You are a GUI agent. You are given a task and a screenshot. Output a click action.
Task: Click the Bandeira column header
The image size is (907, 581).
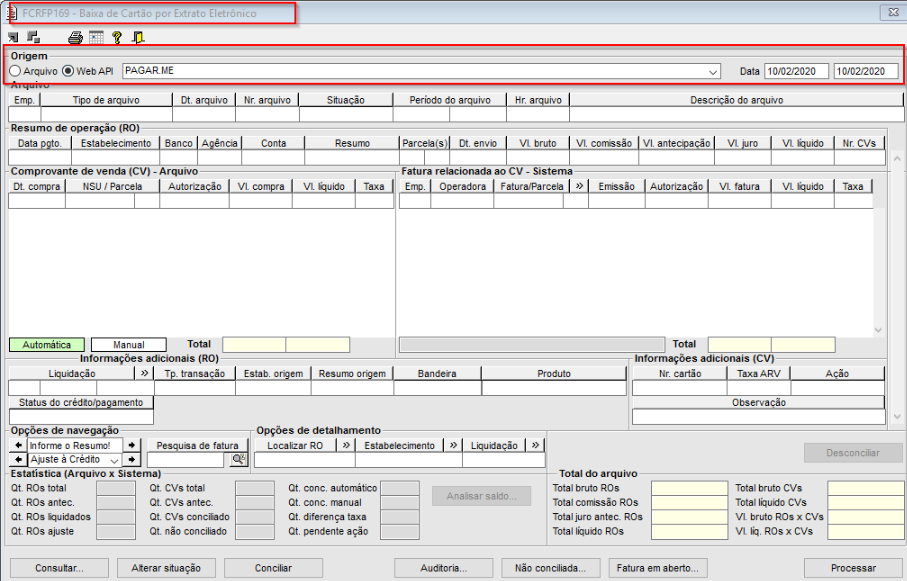tap(437, 373)
